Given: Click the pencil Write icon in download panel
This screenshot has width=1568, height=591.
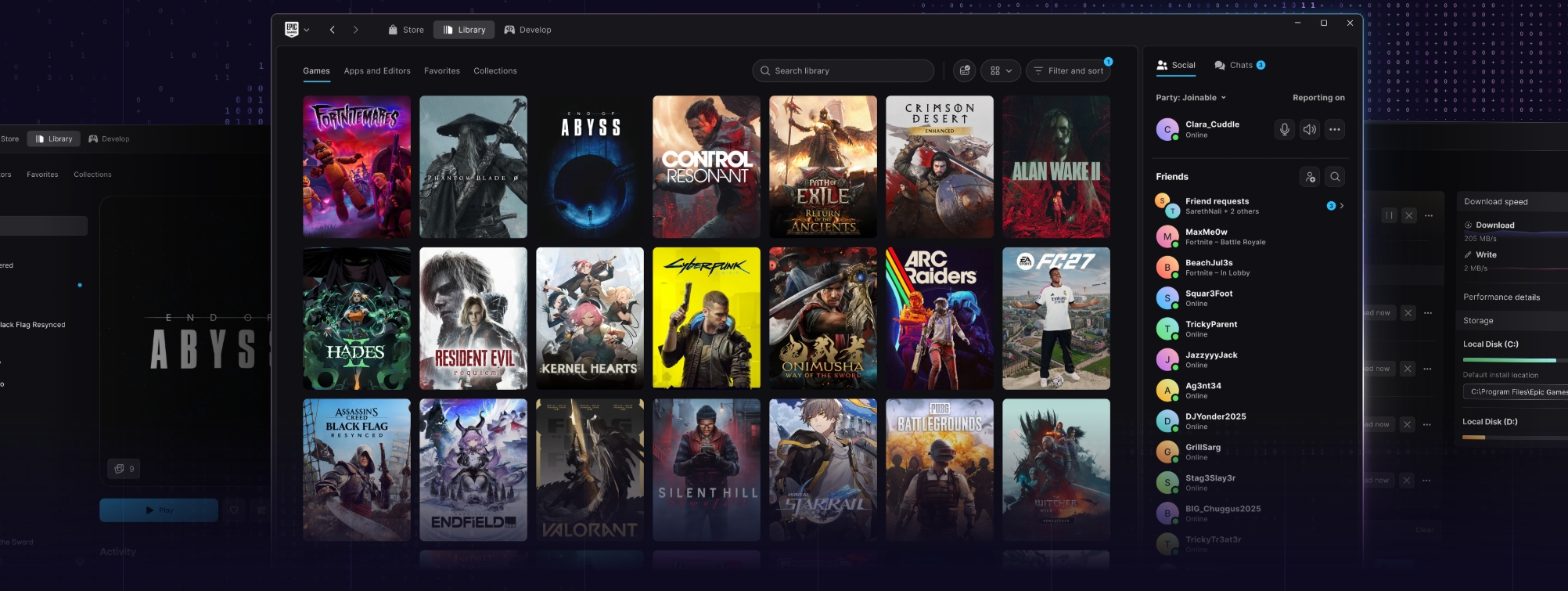Looking at the screenshot, I should click(1468, 254).
